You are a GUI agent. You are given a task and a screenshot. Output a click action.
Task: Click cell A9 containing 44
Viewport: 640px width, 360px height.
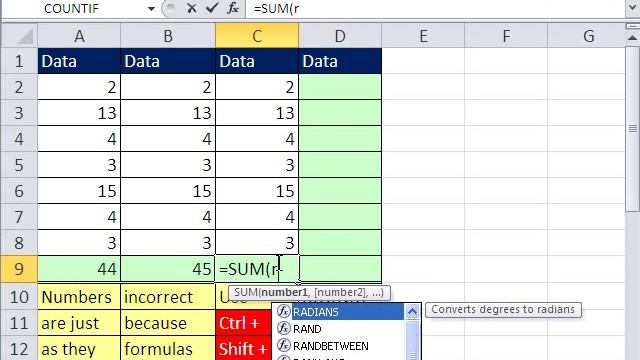(79, 269)
